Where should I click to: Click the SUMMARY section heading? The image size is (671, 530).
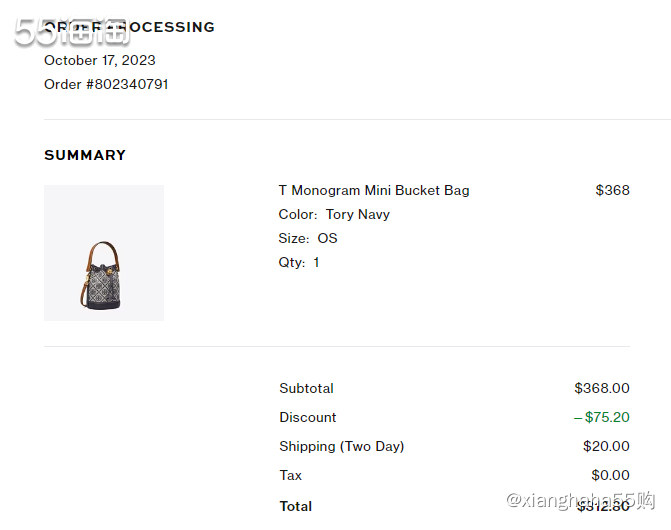pos(85,155)
